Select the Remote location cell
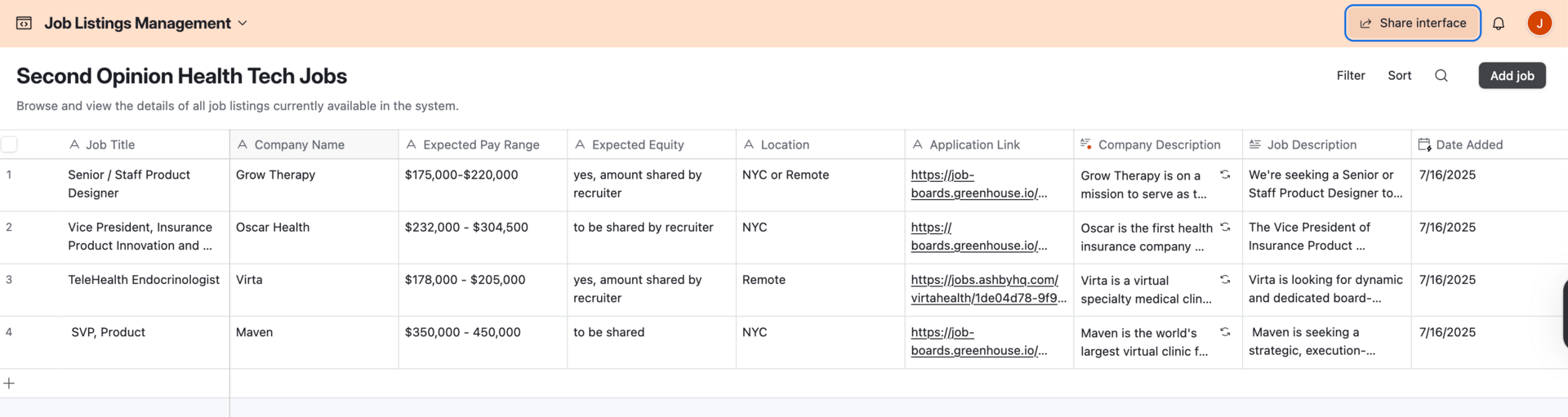 (820, 290)
